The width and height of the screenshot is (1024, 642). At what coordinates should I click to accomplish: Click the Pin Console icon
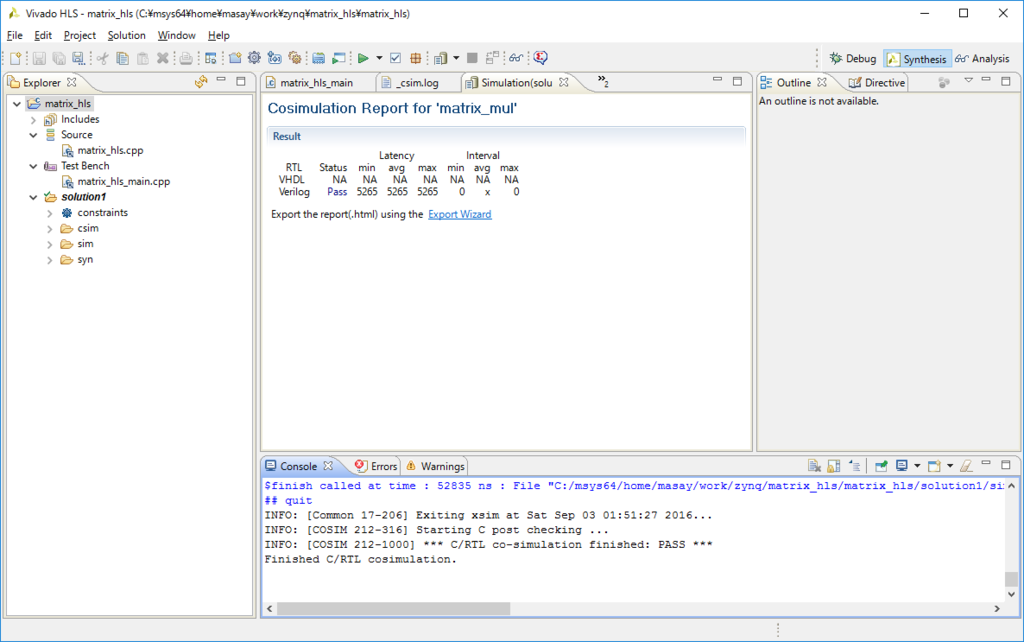(x=881, y=466)
